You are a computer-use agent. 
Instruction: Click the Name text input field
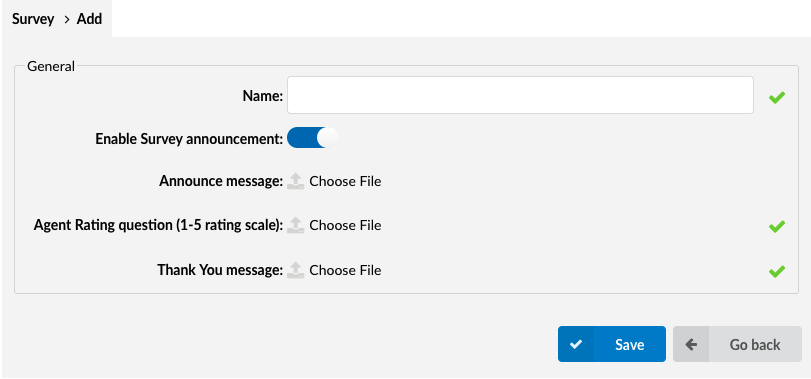click(520, 95)
